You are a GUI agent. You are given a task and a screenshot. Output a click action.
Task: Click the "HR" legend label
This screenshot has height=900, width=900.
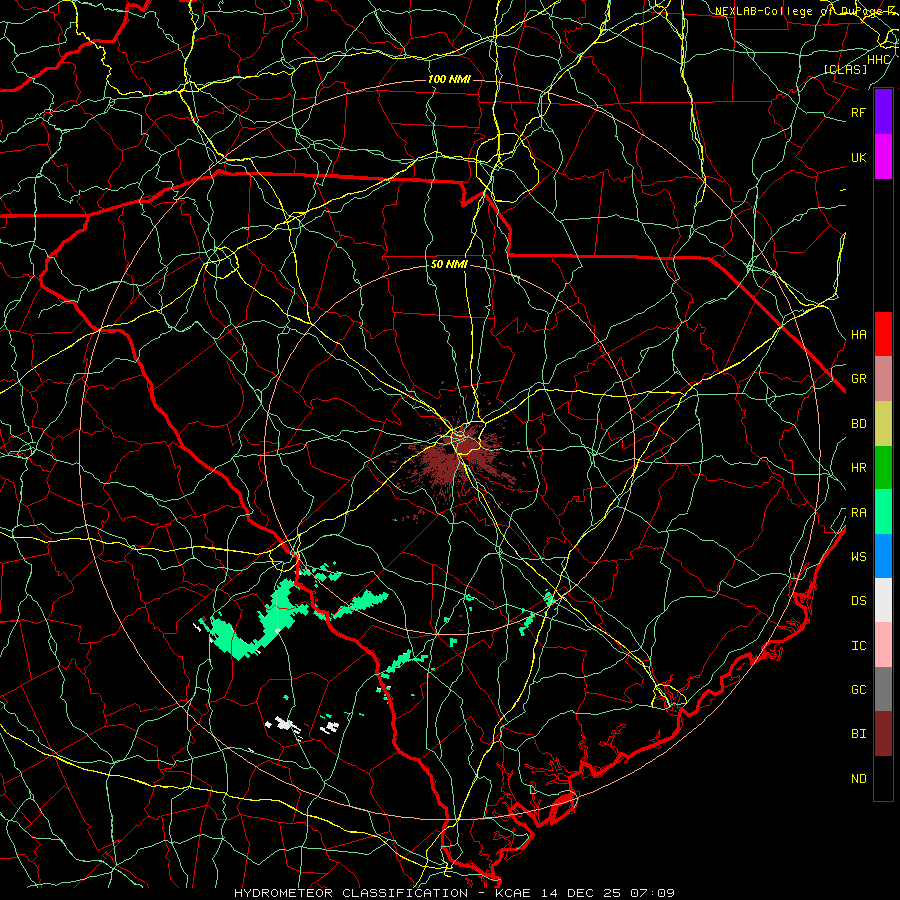coord(858,468)
